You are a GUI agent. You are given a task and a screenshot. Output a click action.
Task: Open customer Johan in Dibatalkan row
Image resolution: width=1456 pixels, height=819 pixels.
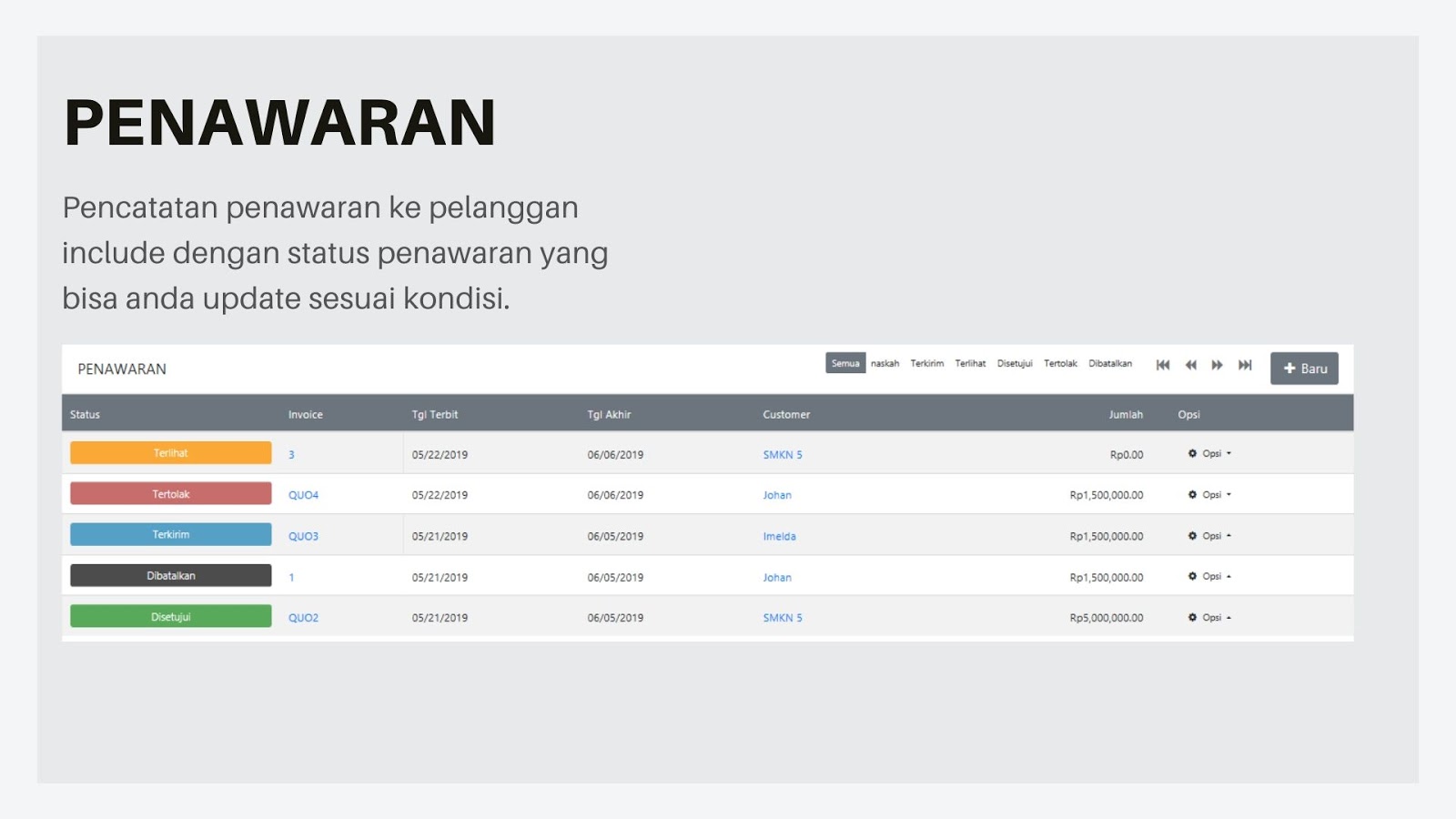pyautogui.click(x=777, y=577)
